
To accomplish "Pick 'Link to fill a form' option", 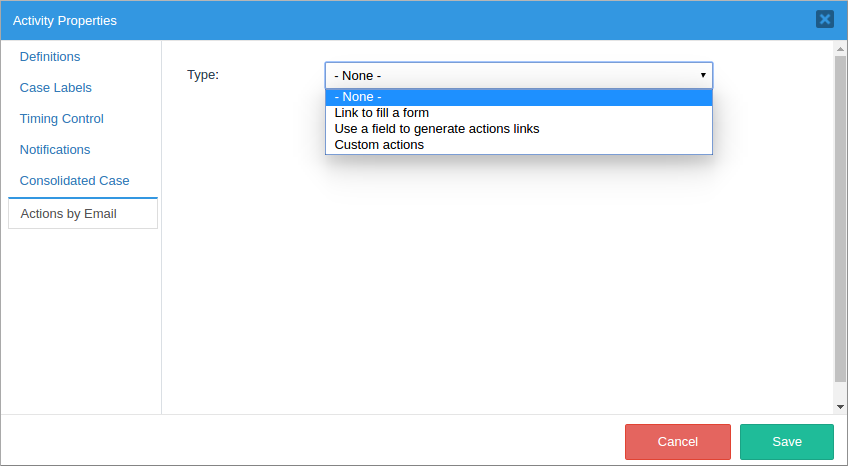I will click(x=382, y=113).
